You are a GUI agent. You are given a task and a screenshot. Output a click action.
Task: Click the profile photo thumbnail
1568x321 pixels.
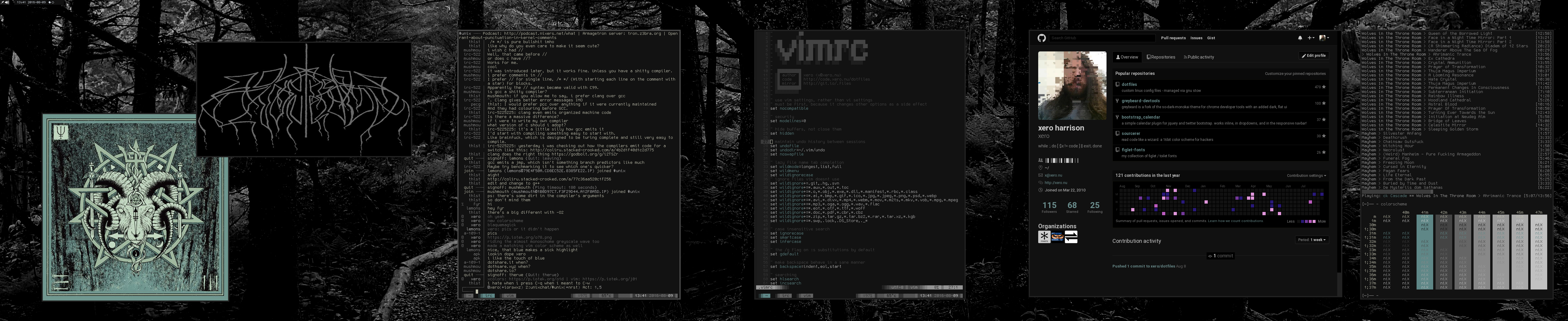click(x=1072, y=86)
